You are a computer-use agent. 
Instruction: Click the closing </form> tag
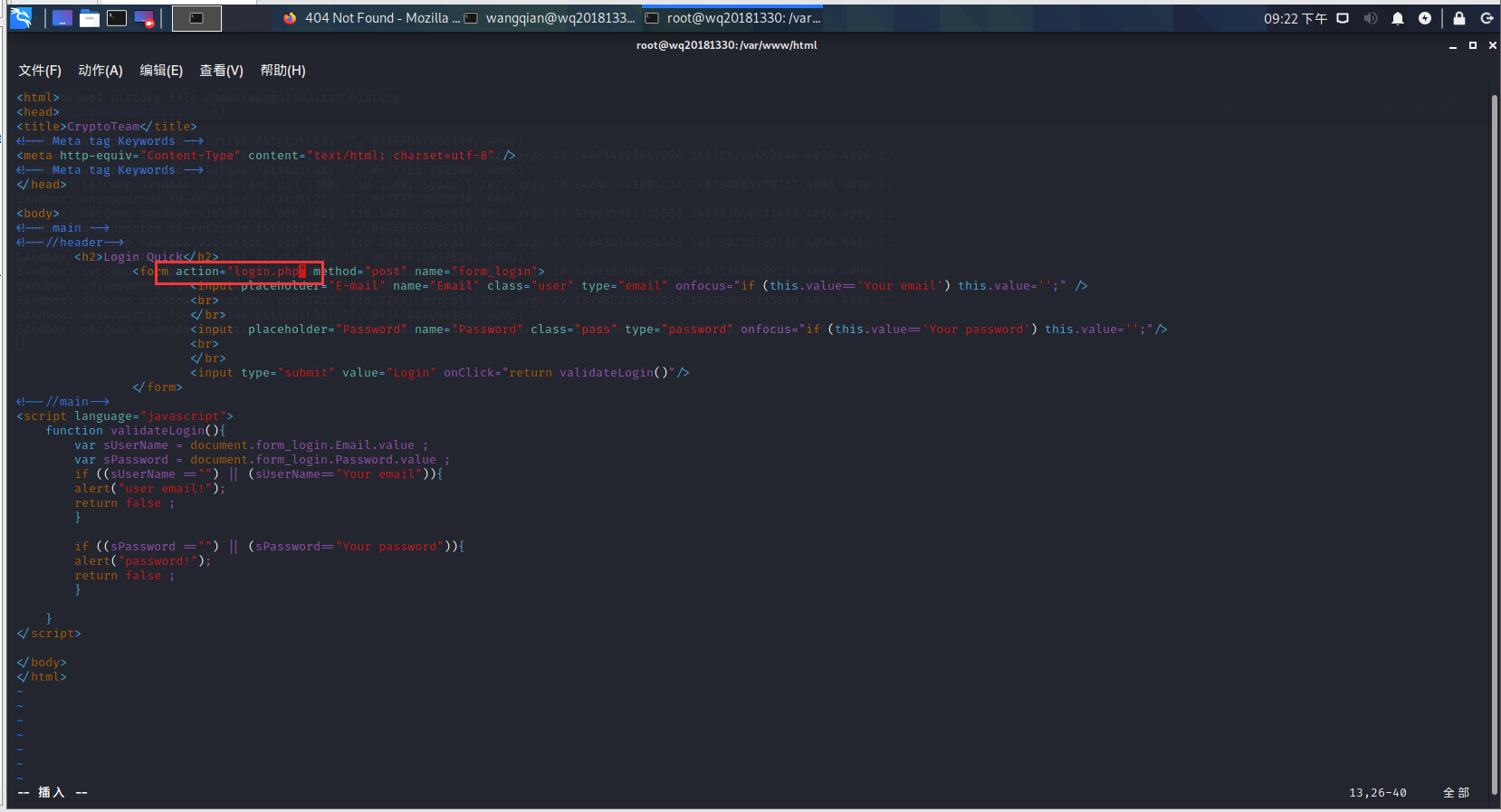point(158,387)
